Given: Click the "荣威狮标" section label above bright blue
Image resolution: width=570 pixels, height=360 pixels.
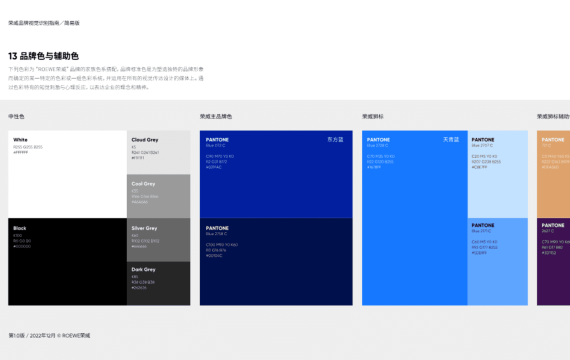Looking at the screenshot, I should click(x=373, y=116).
